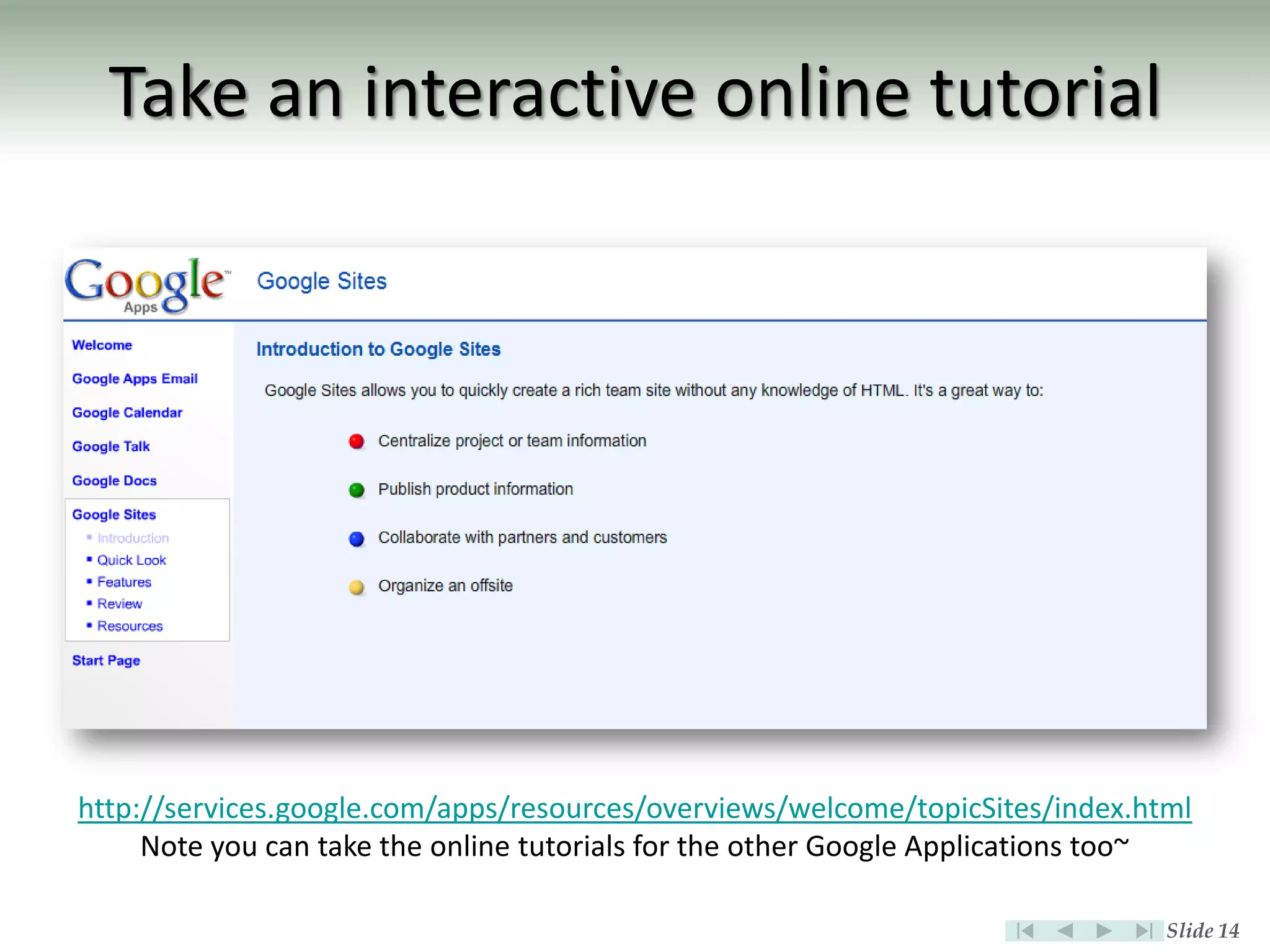Image resolution: width=1270 pixels, height=952 pixels.
Task: Open the Google Apps Email tutorial
Action: [x=135, y=379]
